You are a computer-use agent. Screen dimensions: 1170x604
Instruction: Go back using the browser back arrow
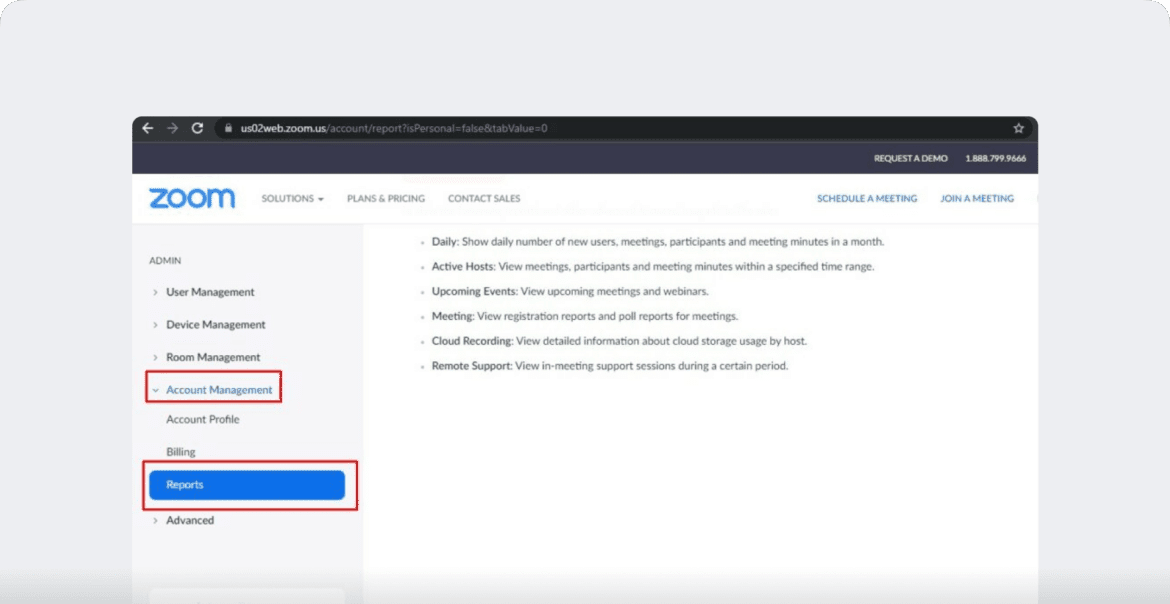[x=148, y=128]
